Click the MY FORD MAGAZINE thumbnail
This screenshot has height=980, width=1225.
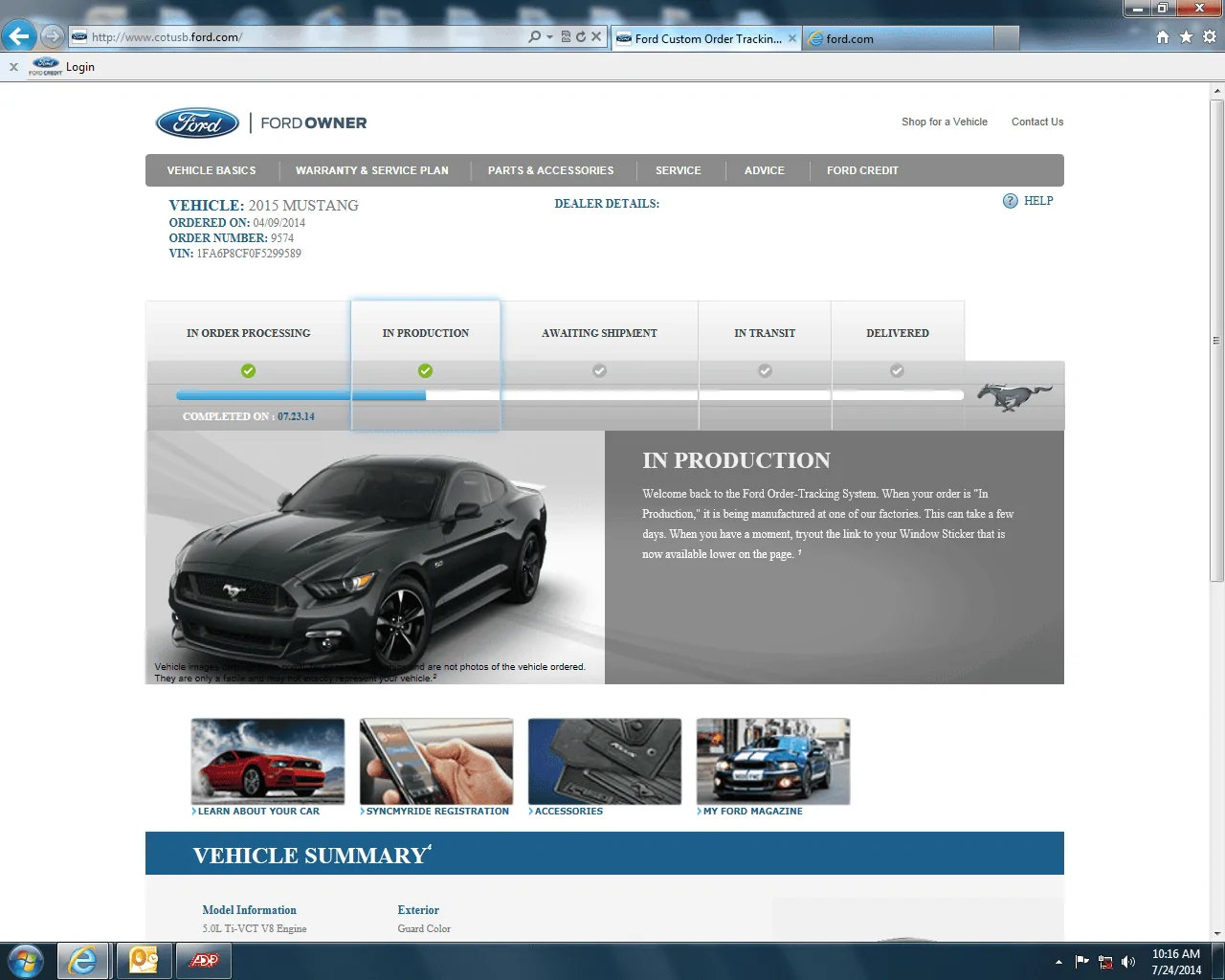pos(773,762)
